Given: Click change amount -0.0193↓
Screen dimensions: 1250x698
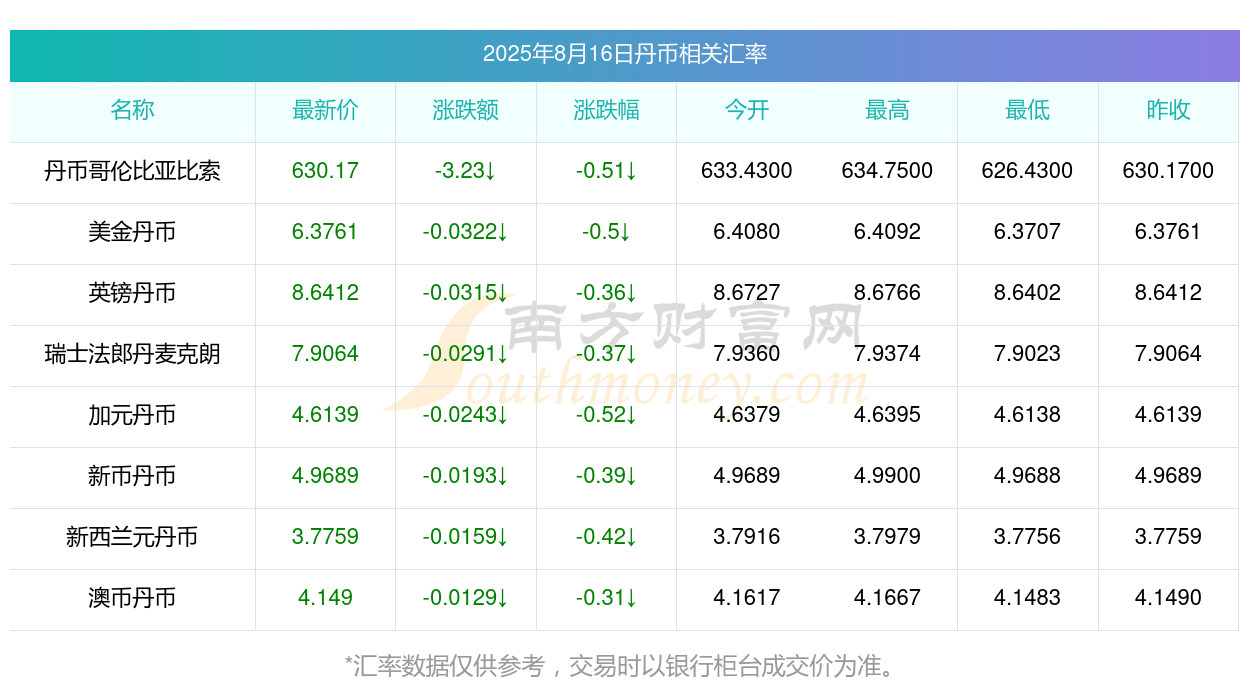Looking at the screenshot, I should (466, 476).
